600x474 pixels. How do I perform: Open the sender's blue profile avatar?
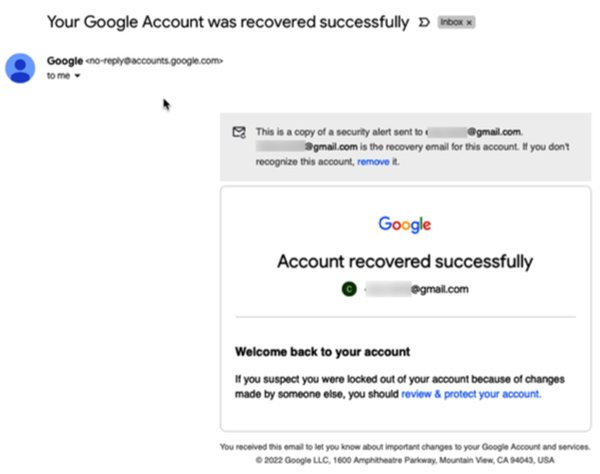[x=20, y=68]
